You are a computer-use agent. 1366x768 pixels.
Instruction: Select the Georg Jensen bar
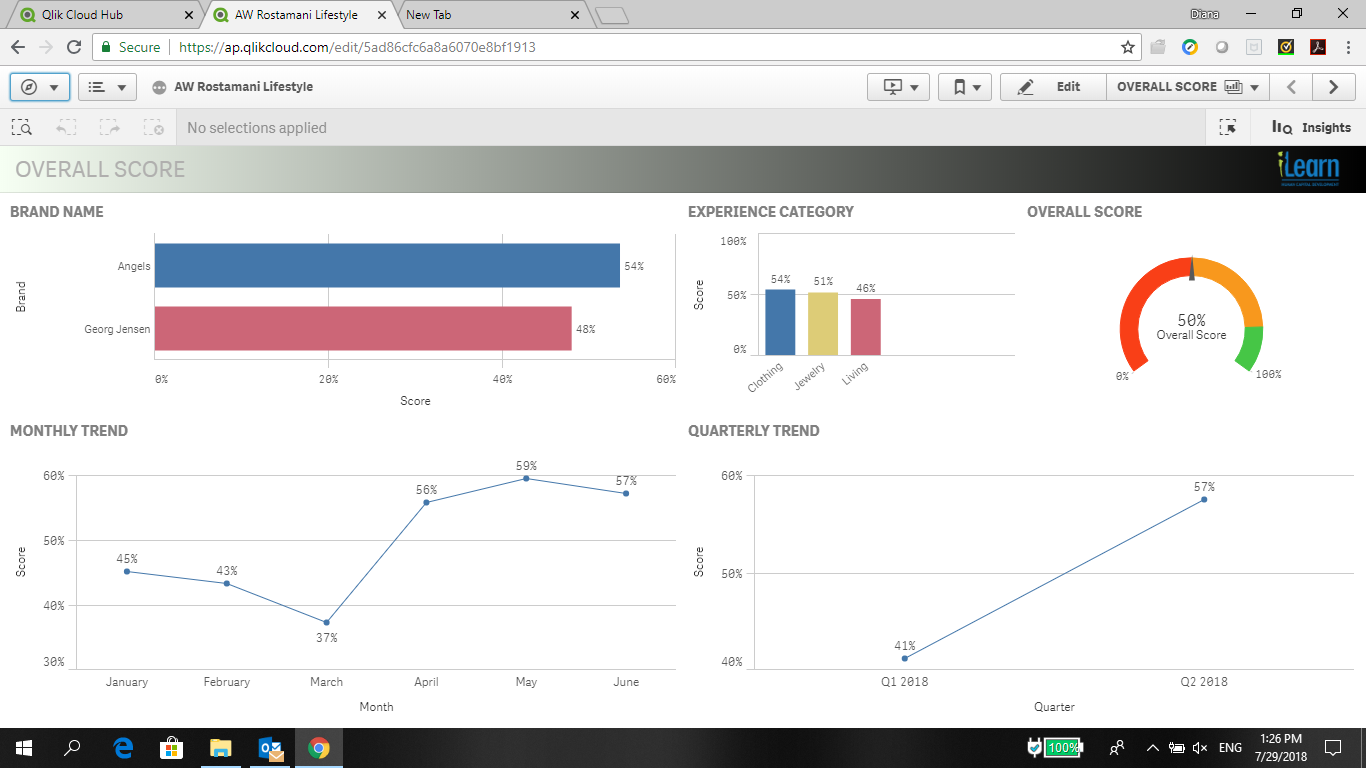tap(363, 328)
